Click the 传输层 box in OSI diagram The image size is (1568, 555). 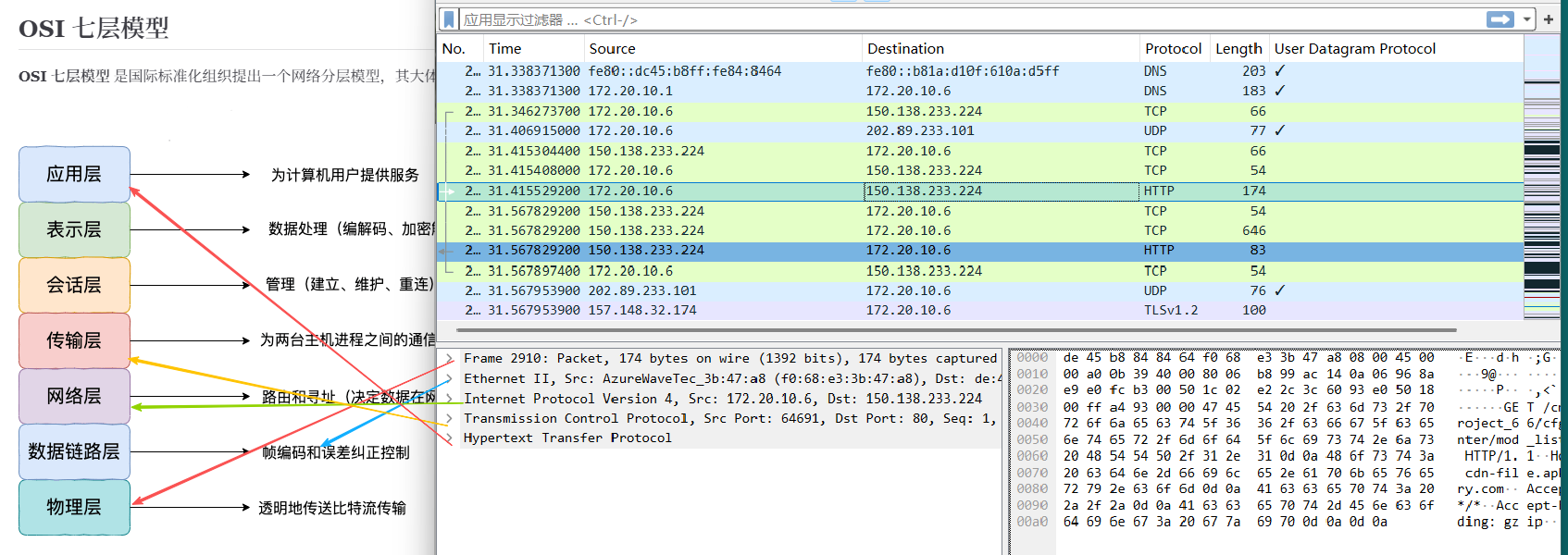pyautogui.click(x=74, y=340)
